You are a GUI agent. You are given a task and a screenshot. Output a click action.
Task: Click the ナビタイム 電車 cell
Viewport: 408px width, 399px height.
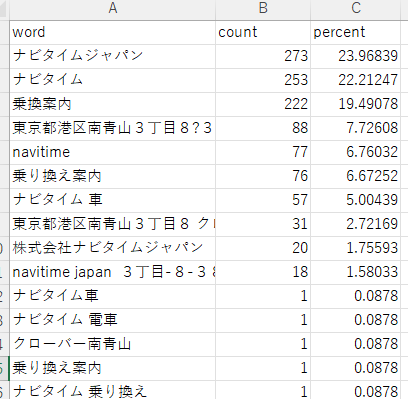click(x=113, y=320)
